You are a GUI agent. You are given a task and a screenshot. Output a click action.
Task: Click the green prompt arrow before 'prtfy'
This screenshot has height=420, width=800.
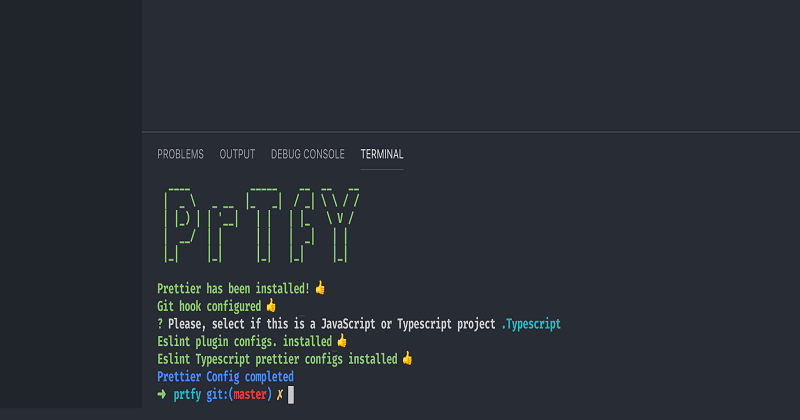pyautogui.click(x=162, y=395)
